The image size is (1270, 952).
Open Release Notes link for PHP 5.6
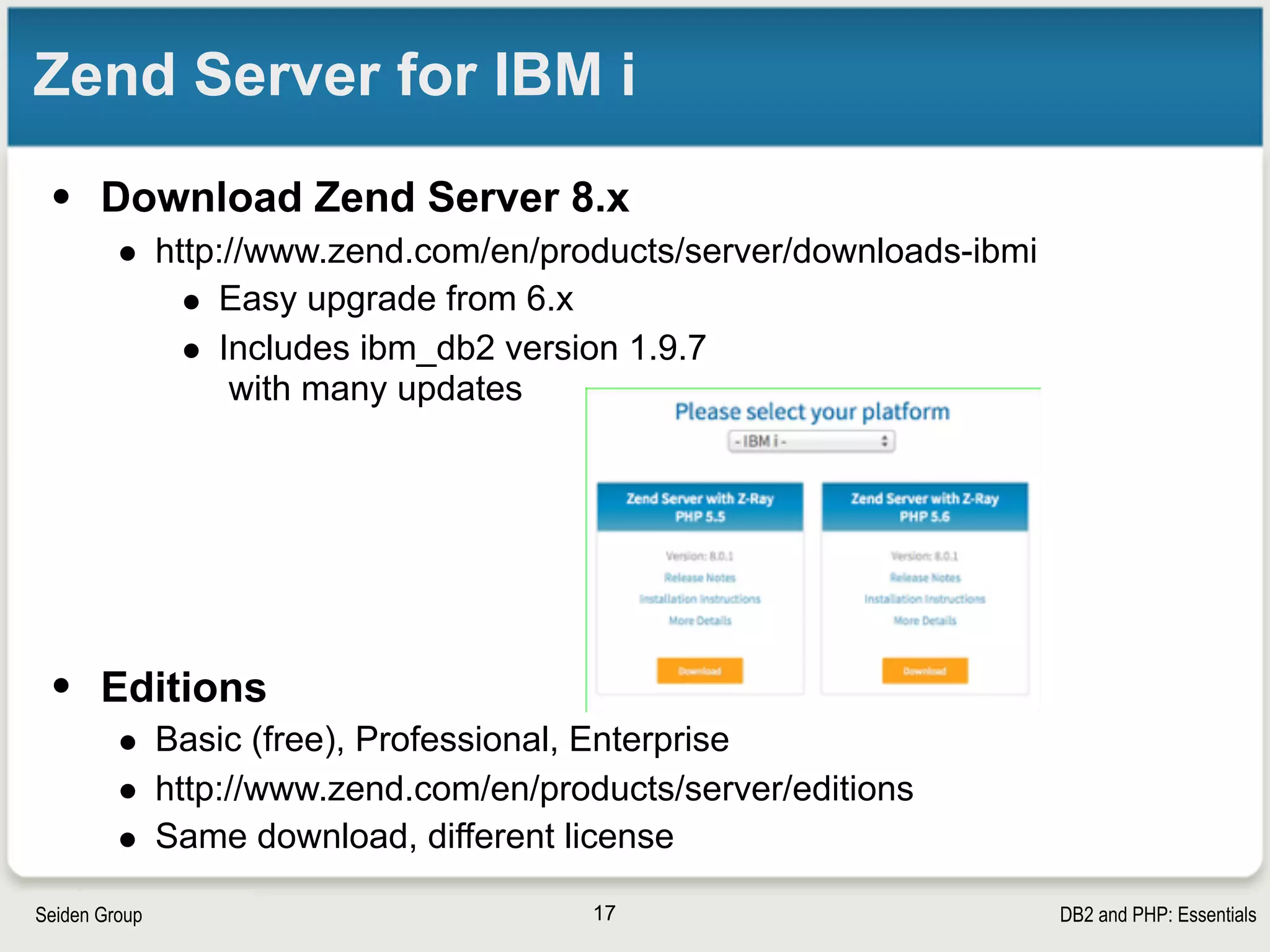tap(925, 578)
